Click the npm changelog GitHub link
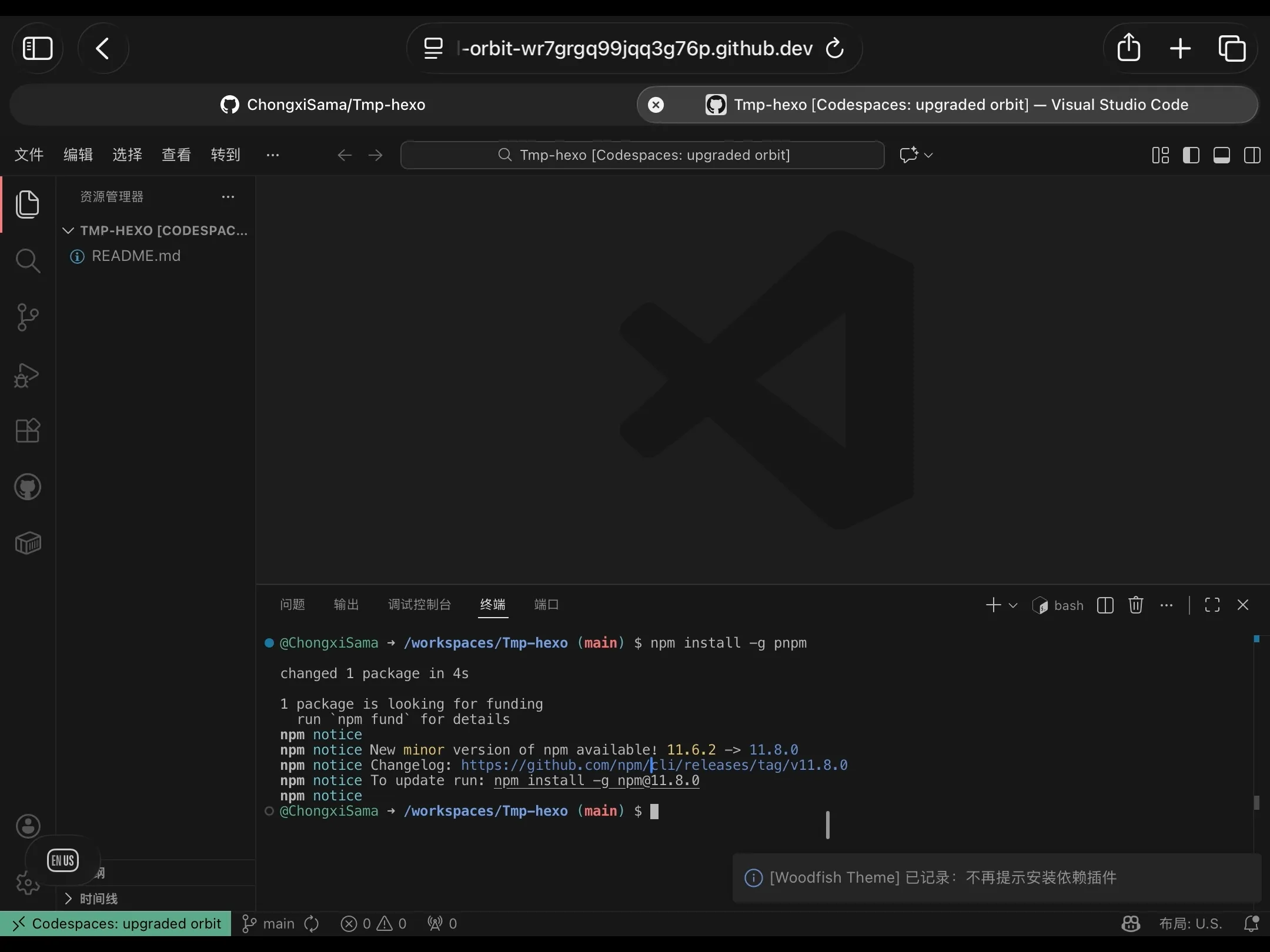This screenshot has height=952, width=1270. point(654,765)
